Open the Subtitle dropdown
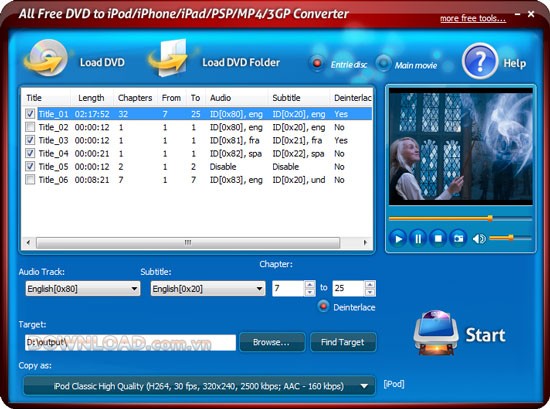The width and height of the screenshot is (550, 409). click(x=208, y=289)
